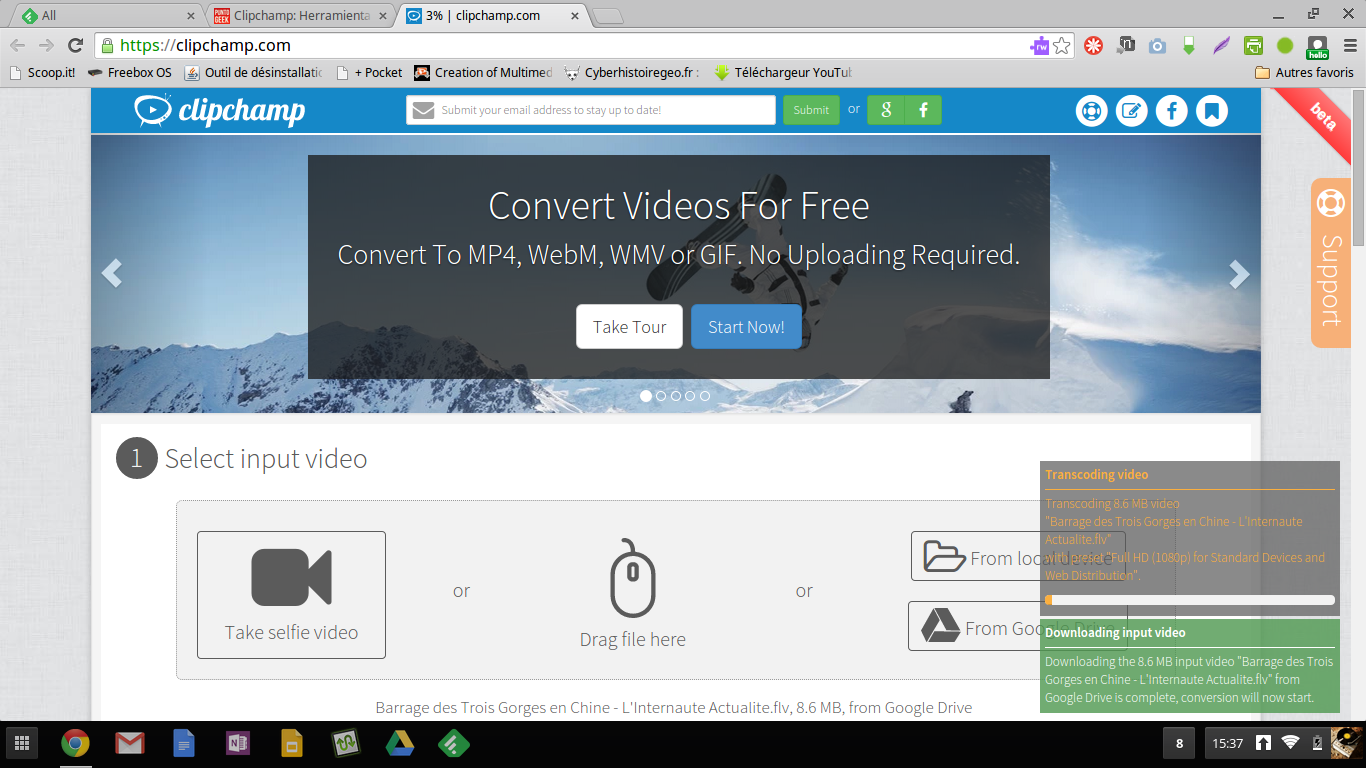The image size is (1366, 768).
Task: Click the green circle extension icon
Action: pos(1285,45)
